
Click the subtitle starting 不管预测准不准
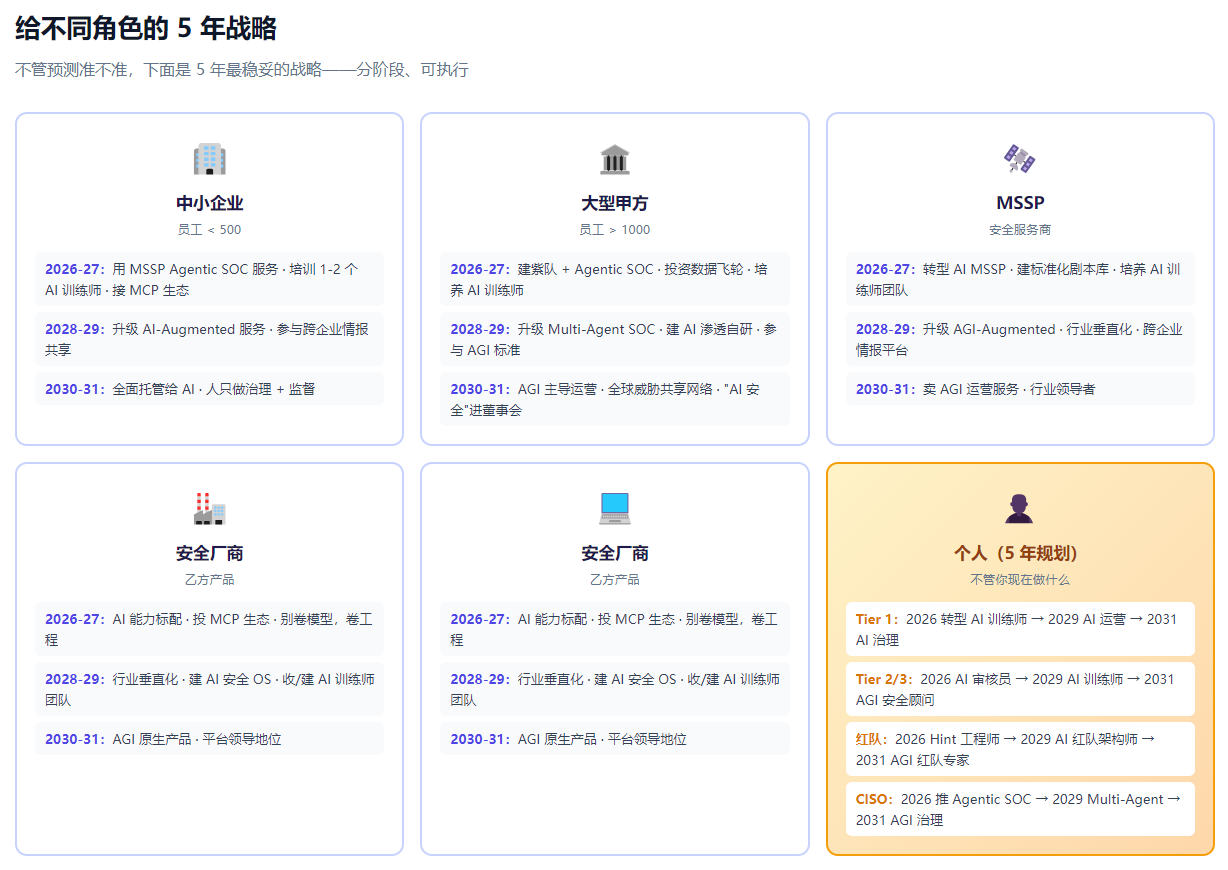[x=242, y=70]
